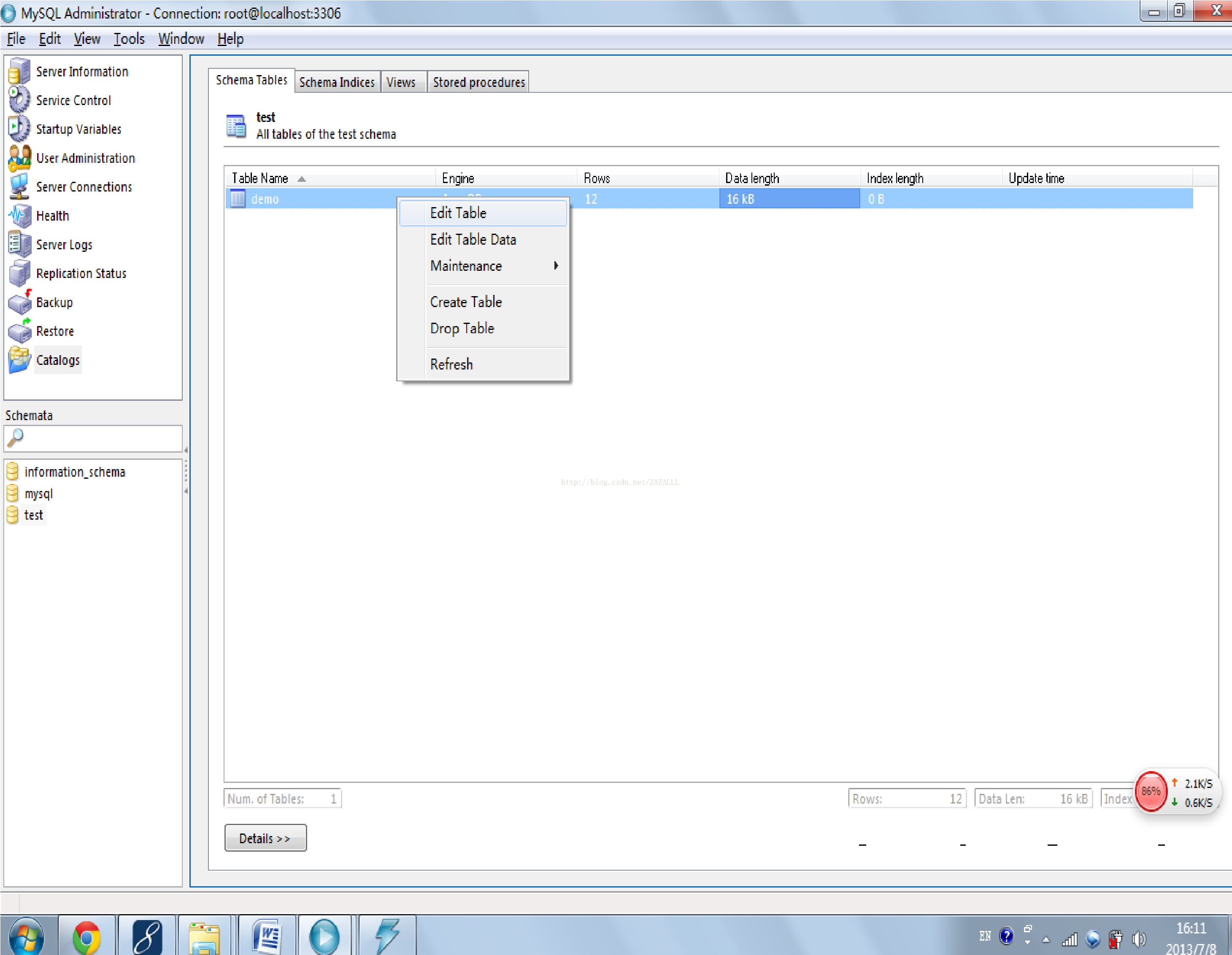Viewport: 1232px width, 955px height.
Task: Open the File menu
Action: pyautogui.click(x=16, y=39)
